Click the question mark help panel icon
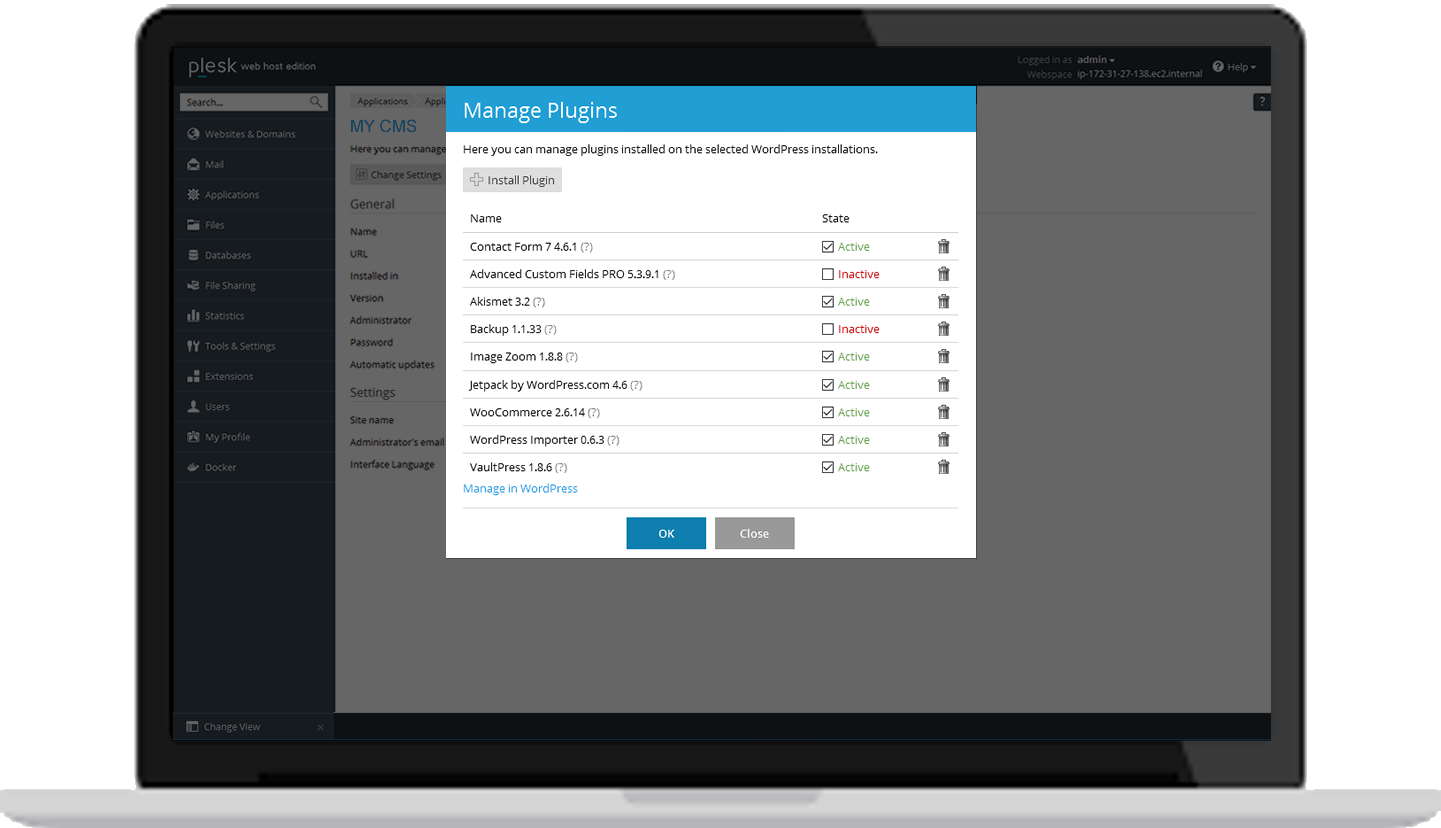The width and height of the screenshot is (1441, 828). (x=1262, y=102)
